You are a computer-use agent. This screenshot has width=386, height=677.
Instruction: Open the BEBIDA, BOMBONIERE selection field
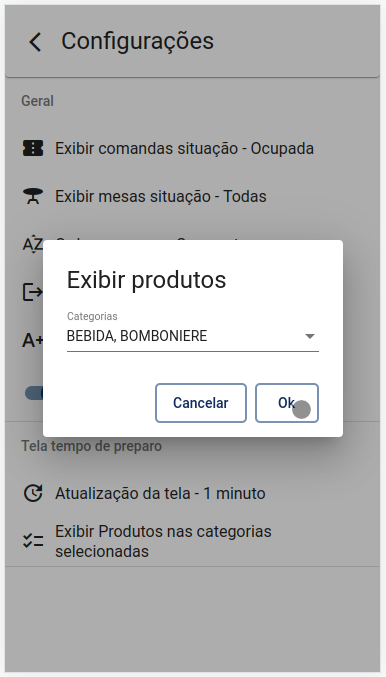pos(193,336)
